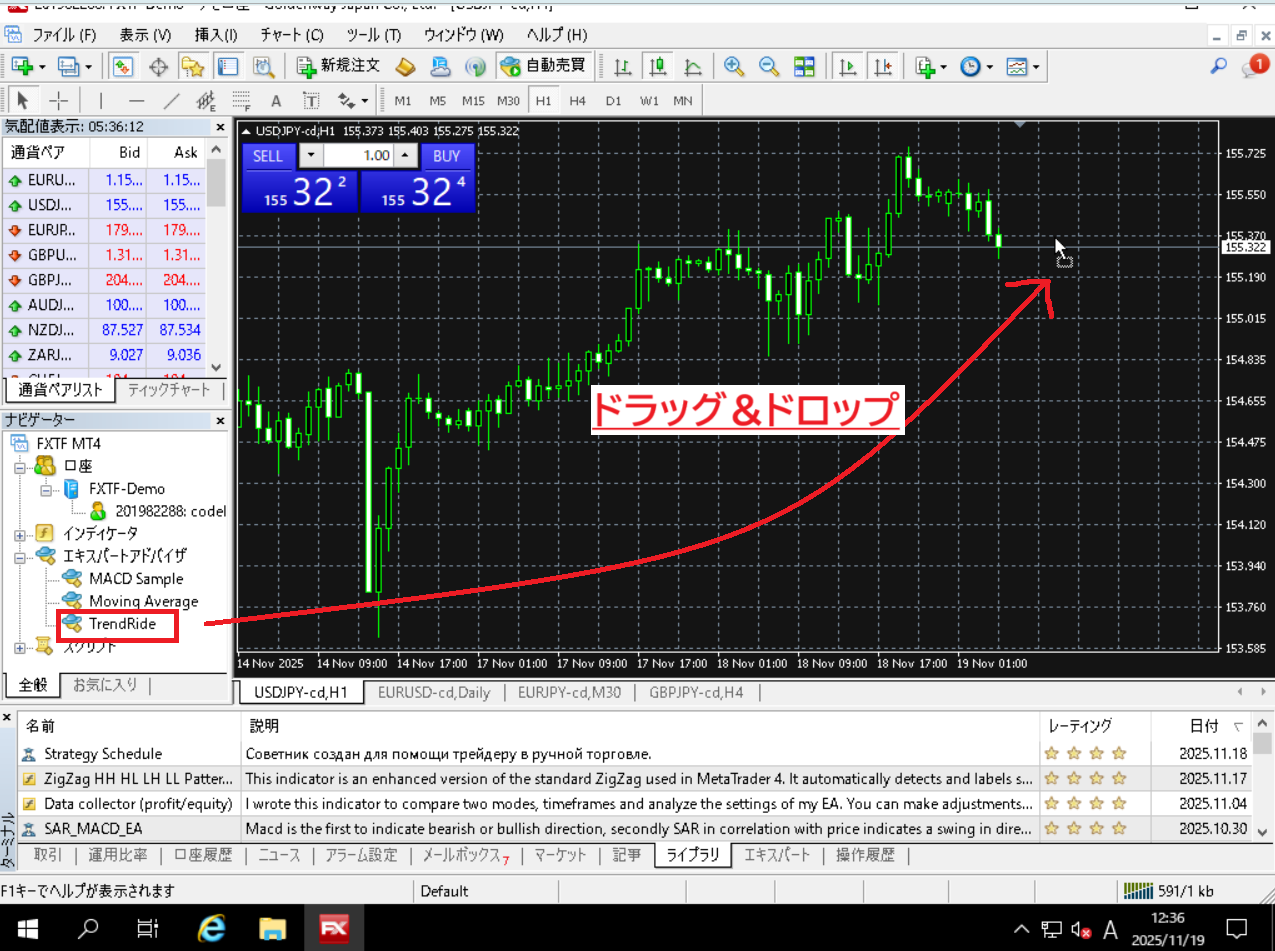
Task: Click the tile windows grid icon
Action: coord(804,67)
